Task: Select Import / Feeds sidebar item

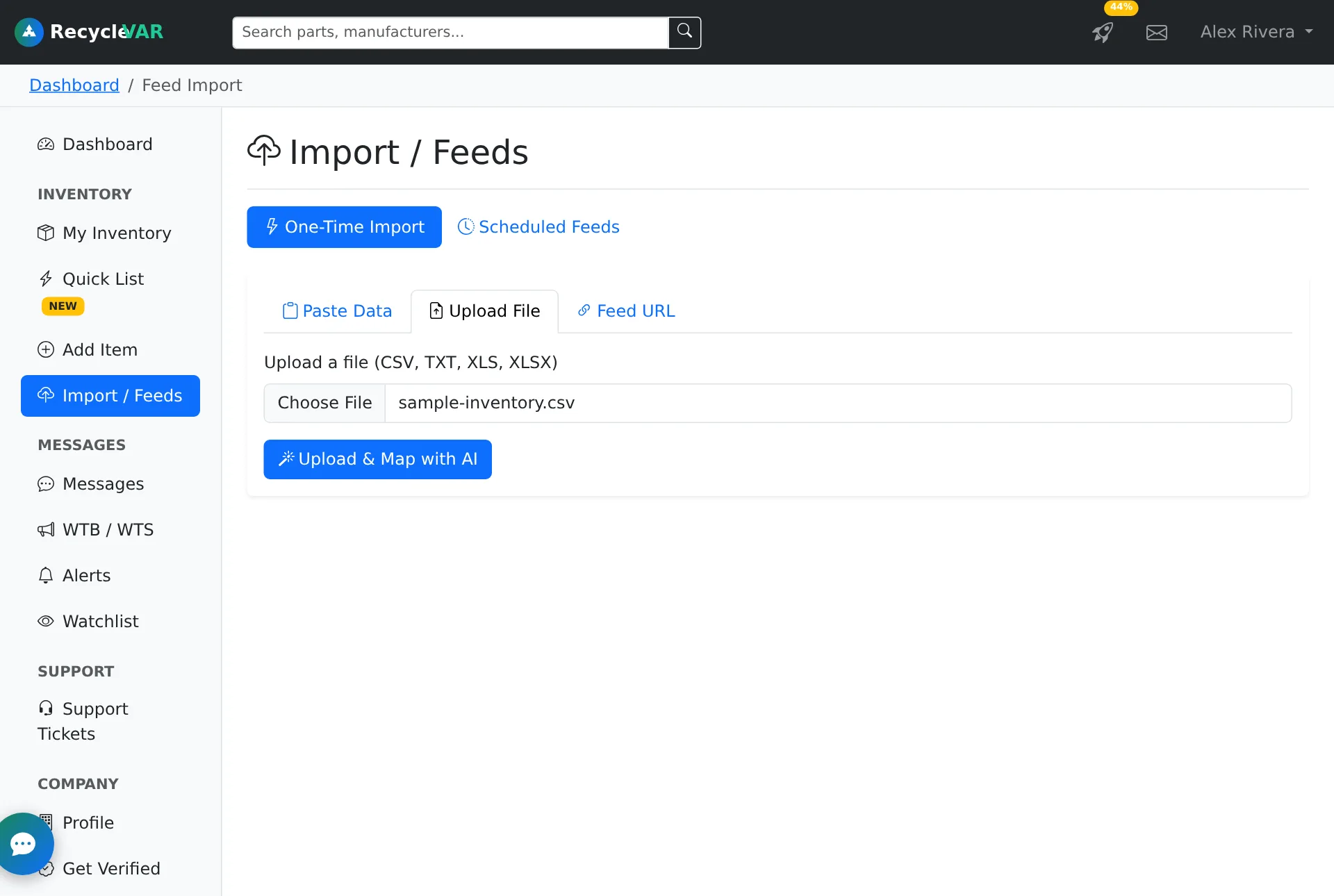Action: pyautogui.click(x=110, y=396)
